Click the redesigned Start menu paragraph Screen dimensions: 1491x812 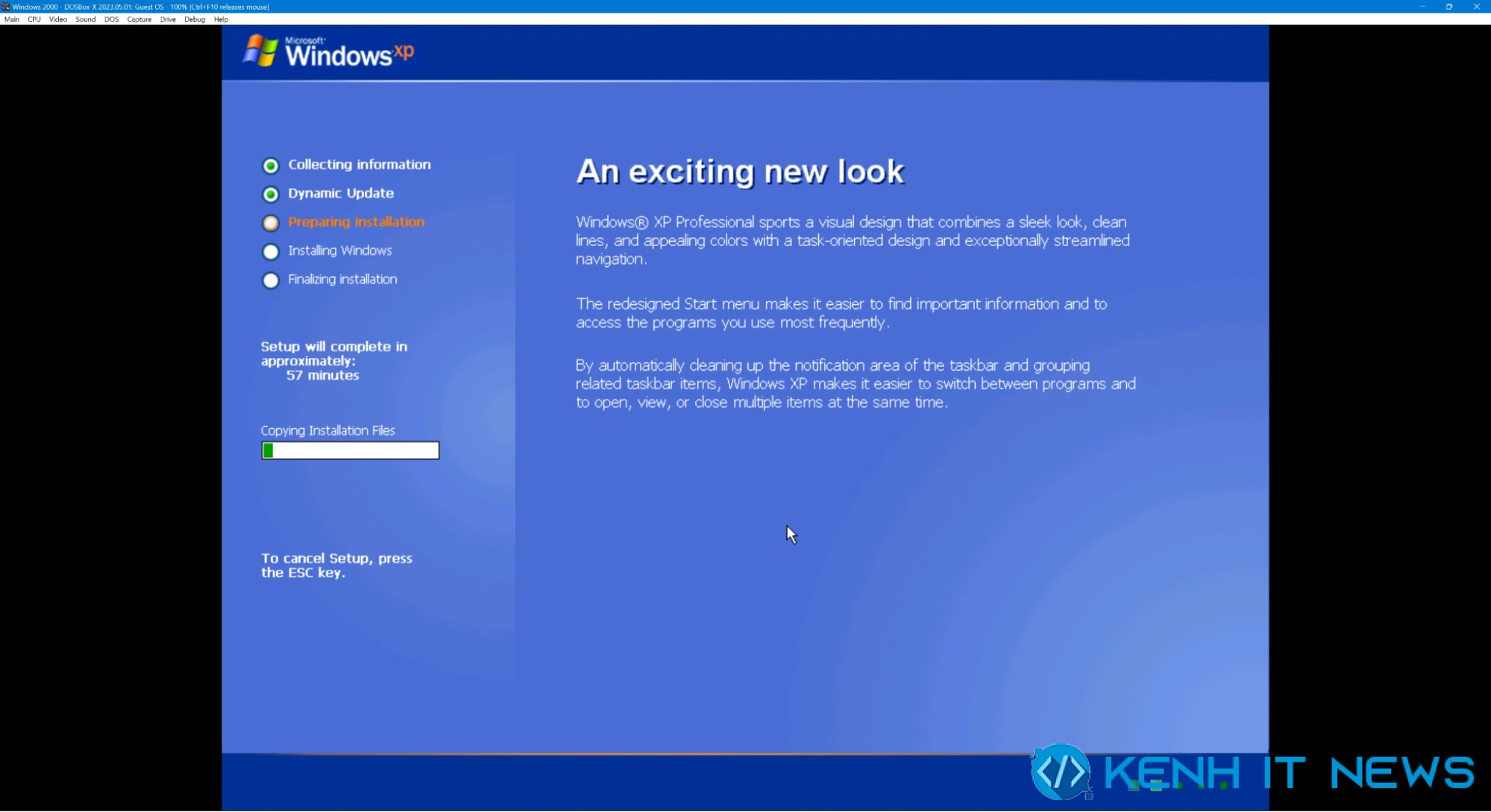pos(841,313)
